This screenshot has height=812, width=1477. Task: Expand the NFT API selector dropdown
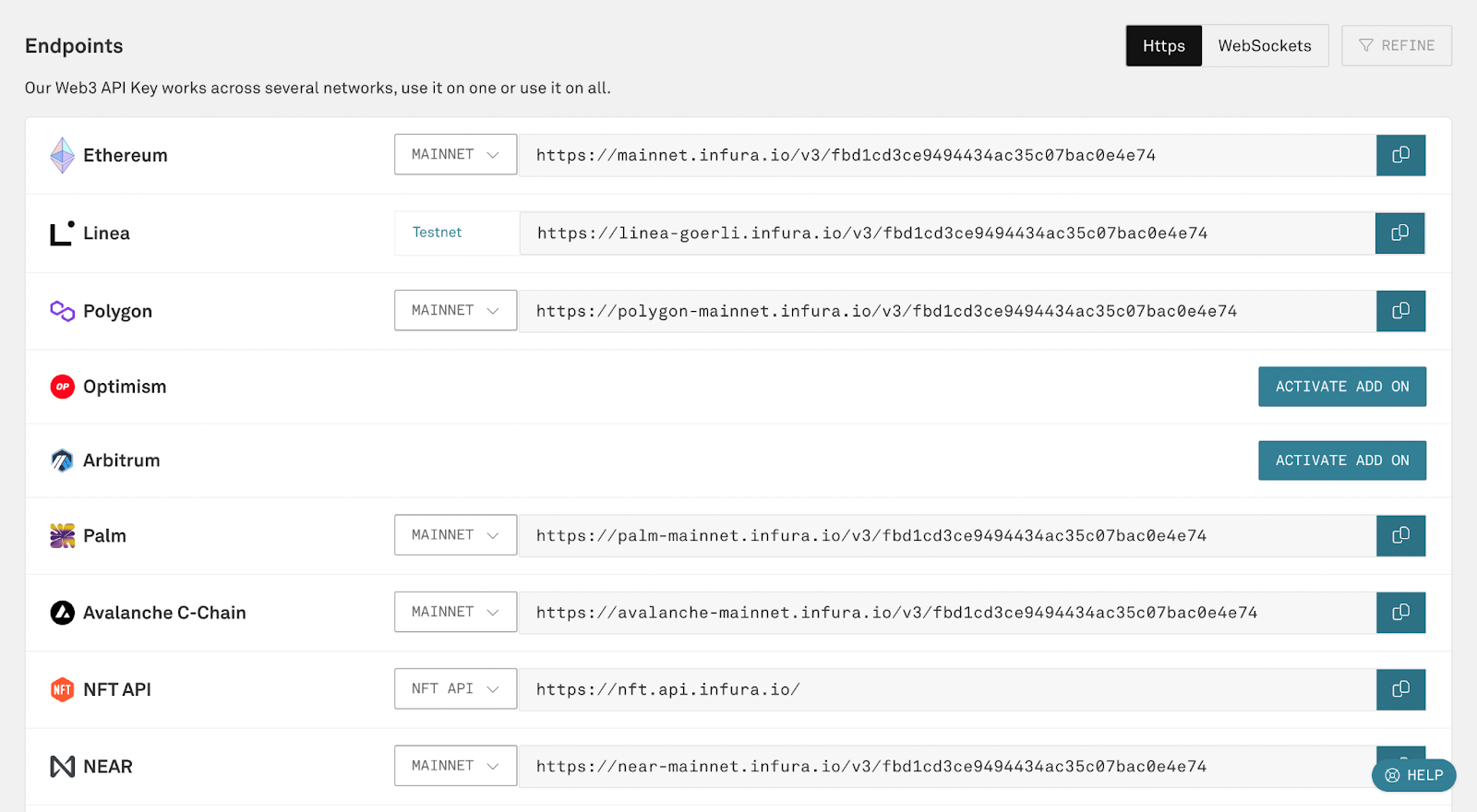point(455,688)
